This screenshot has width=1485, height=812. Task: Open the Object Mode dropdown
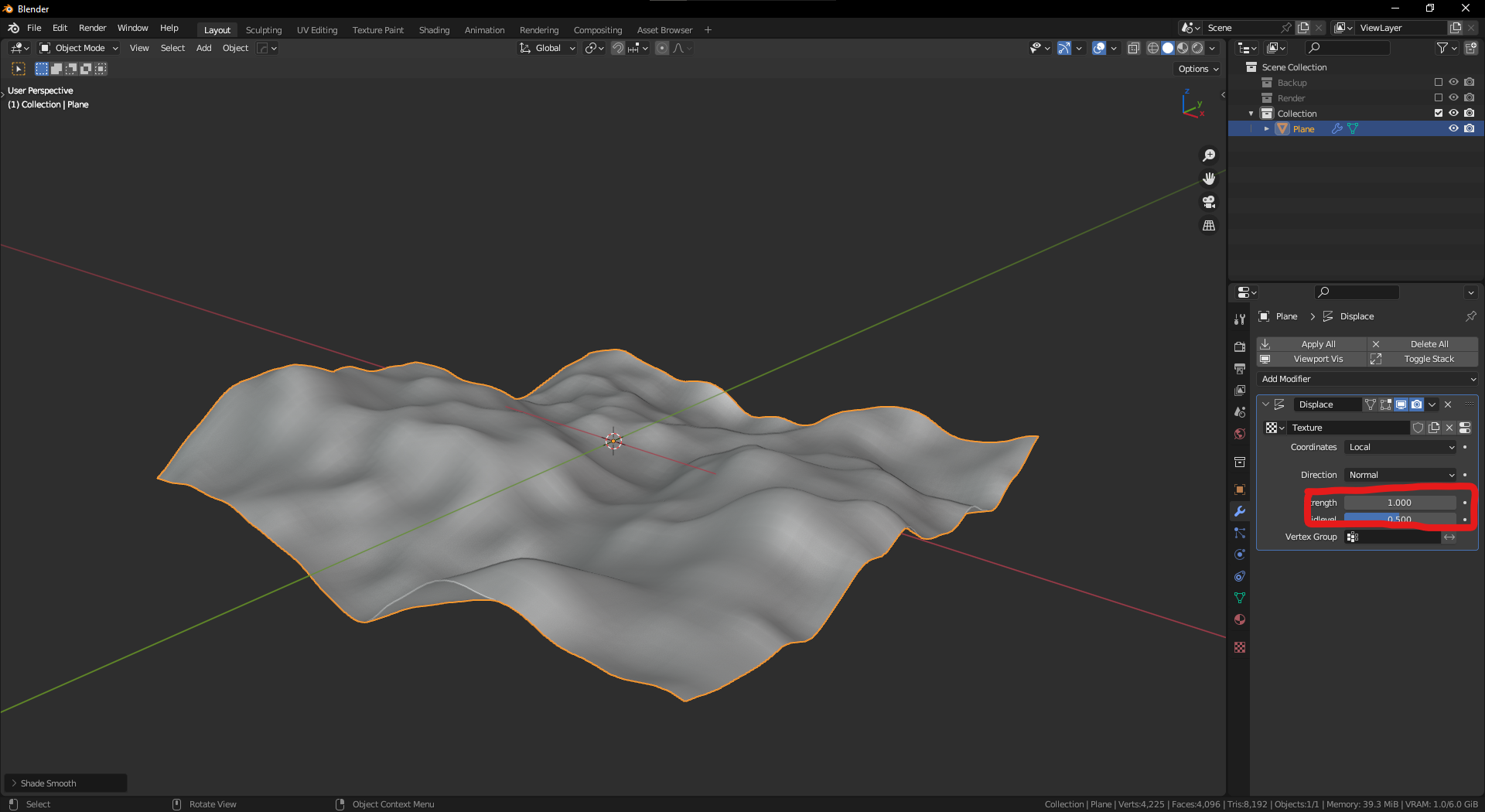[x=79, y=48]
